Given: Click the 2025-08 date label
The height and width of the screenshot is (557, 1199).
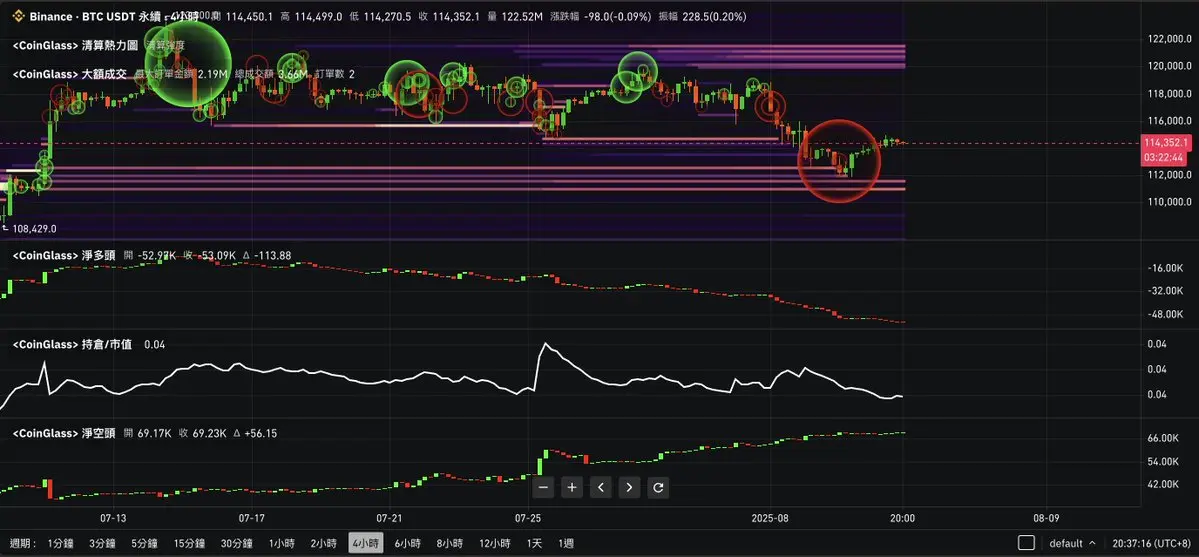Looking at the screenshot, I should [772, 518].
